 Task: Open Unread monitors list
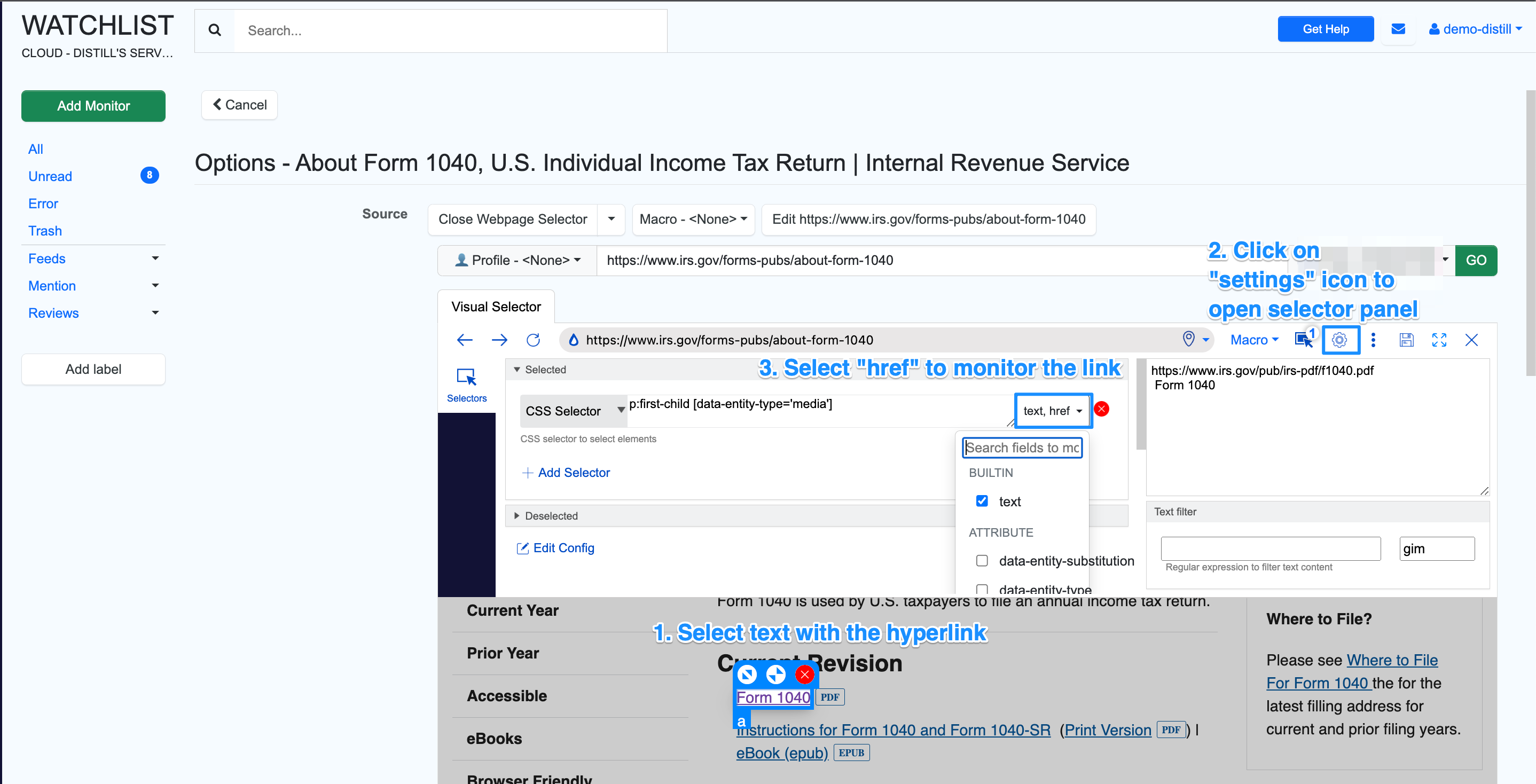coord(50,176)
